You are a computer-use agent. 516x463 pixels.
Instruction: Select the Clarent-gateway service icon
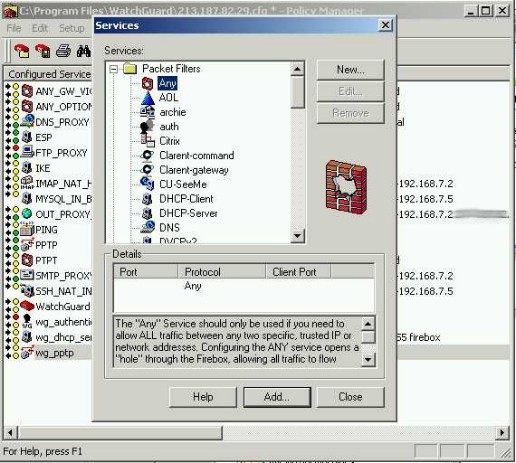pos(147,170)
